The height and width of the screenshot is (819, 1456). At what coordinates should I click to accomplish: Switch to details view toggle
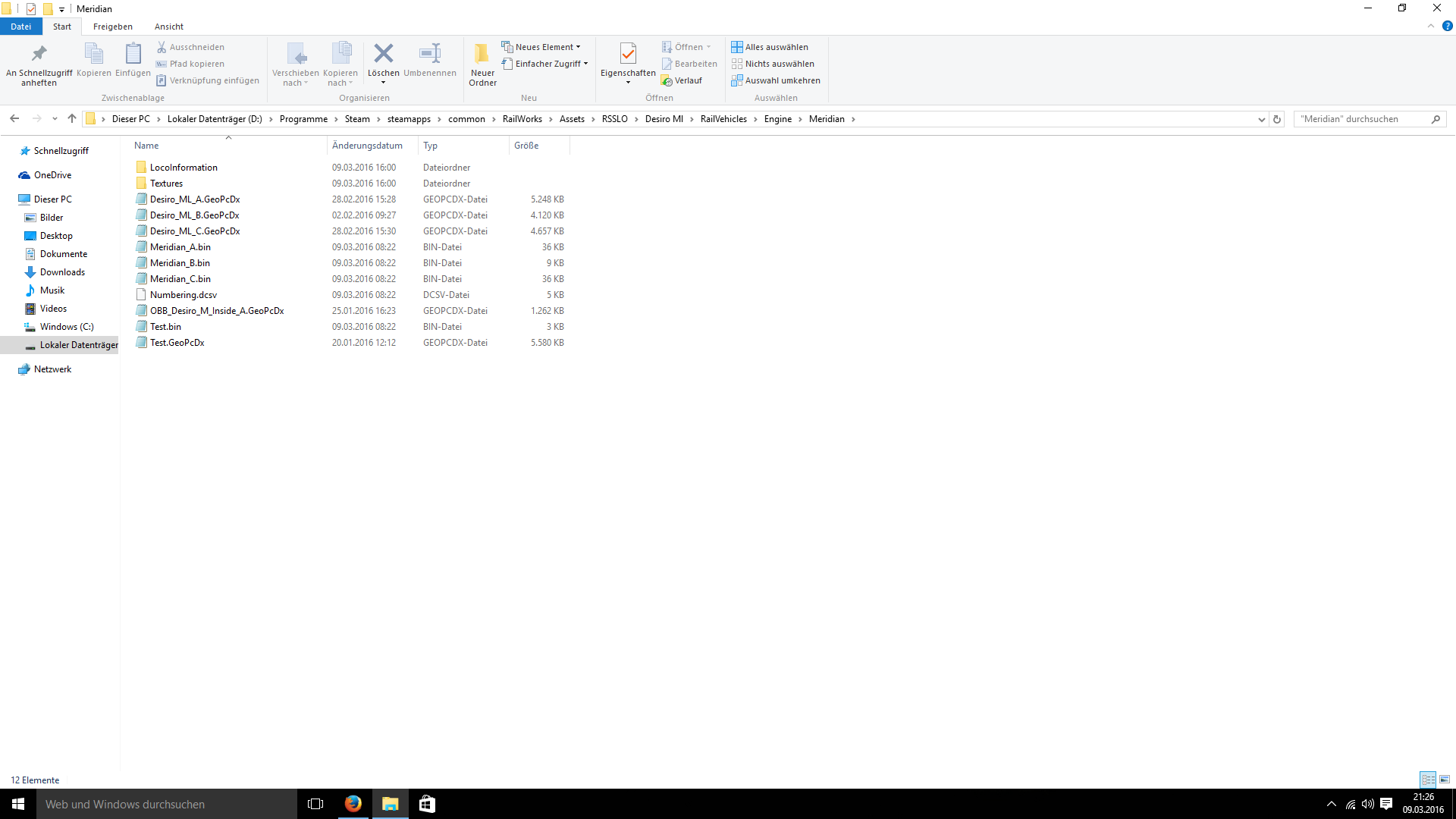tap(1428, 780)
